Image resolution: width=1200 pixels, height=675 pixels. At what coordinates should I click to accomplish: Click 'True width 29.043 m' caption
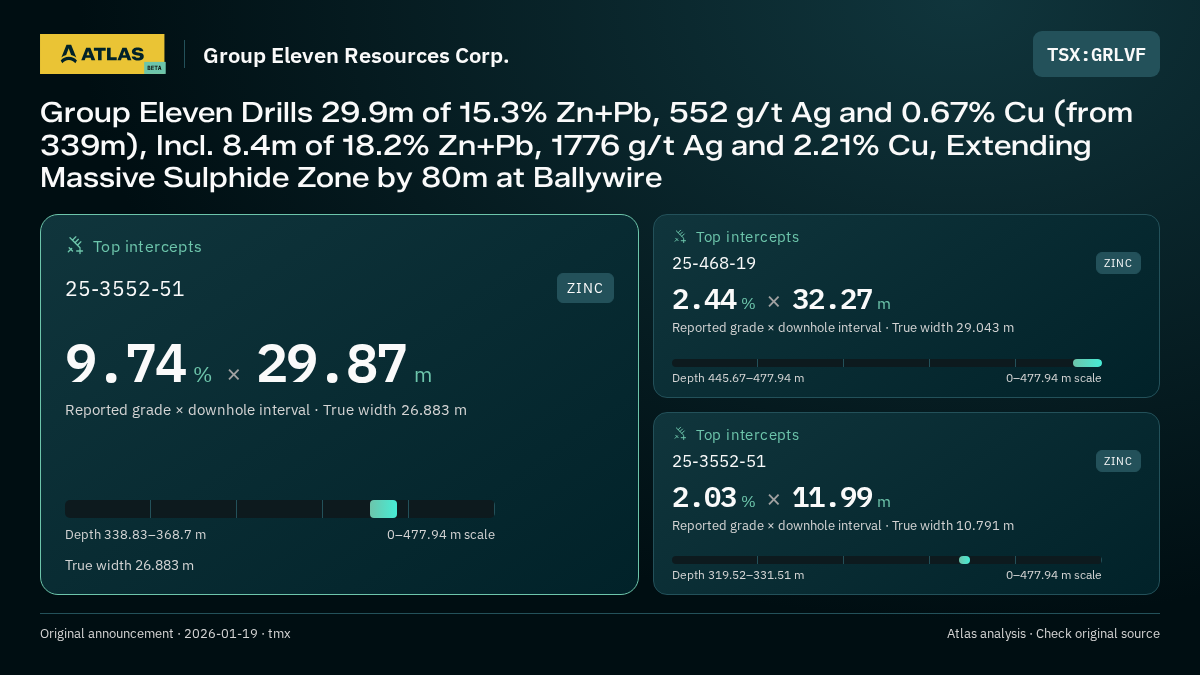[953, 327]
